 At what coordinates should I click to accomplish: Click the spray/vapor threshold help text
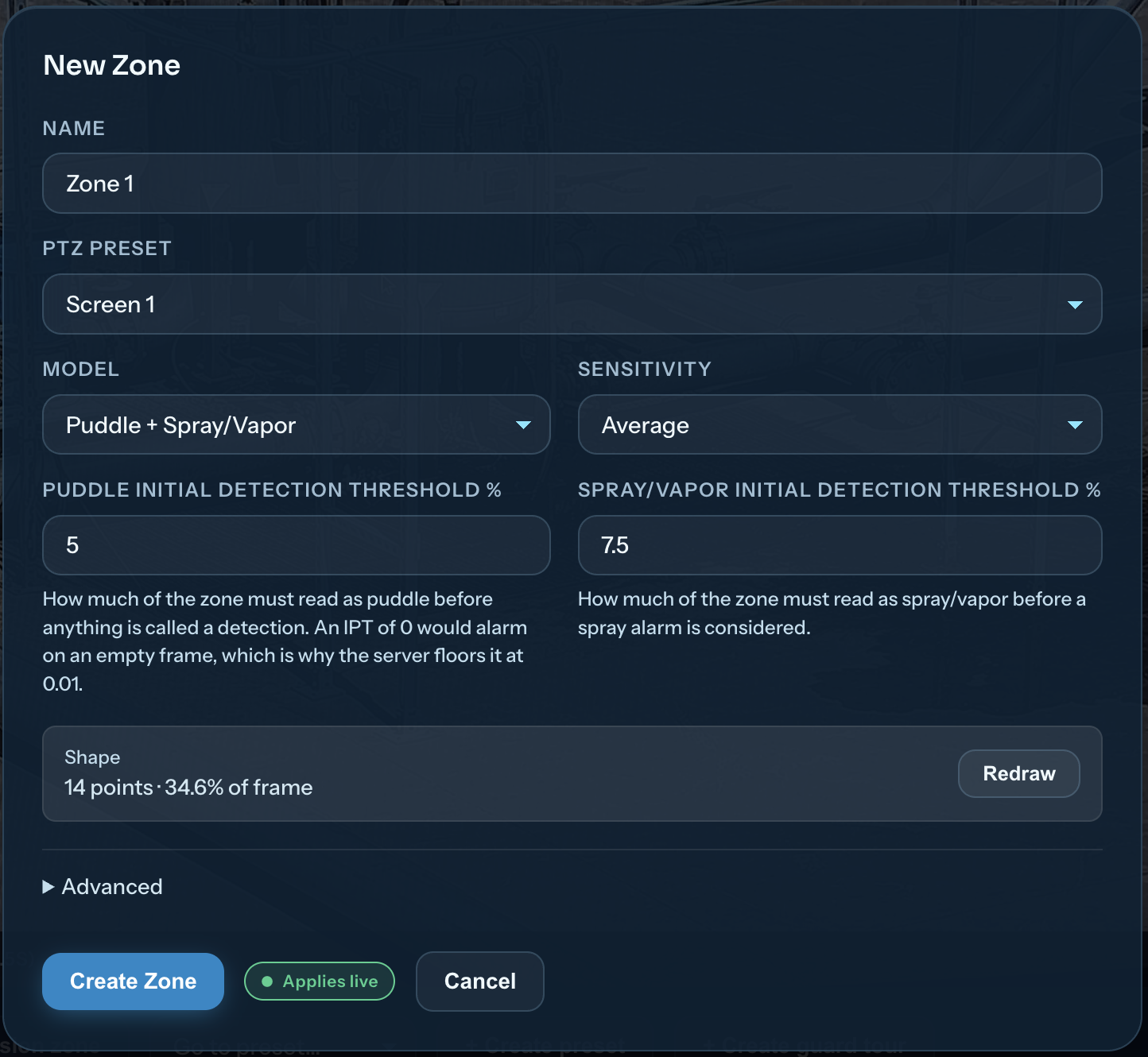coord(832,614)
